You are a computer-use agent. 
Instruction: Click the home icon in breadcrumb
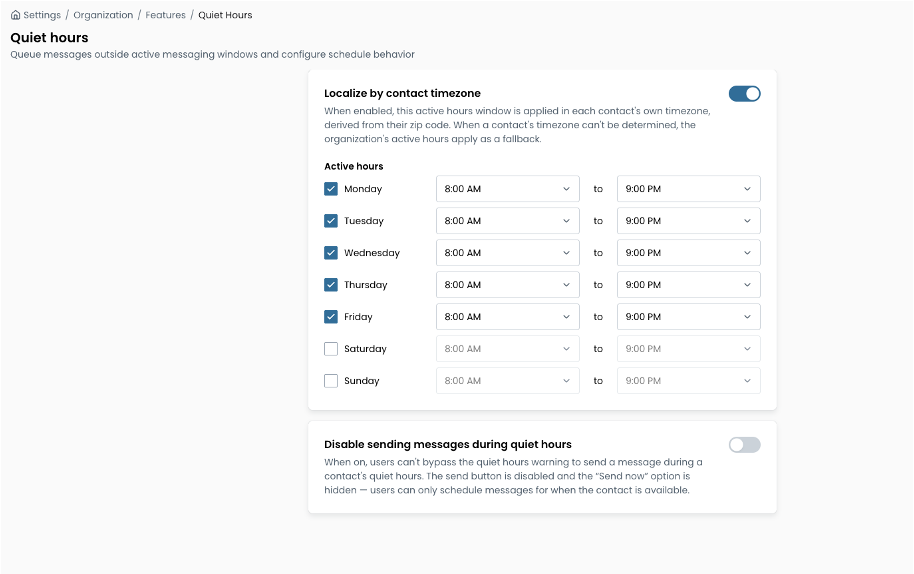15,15
